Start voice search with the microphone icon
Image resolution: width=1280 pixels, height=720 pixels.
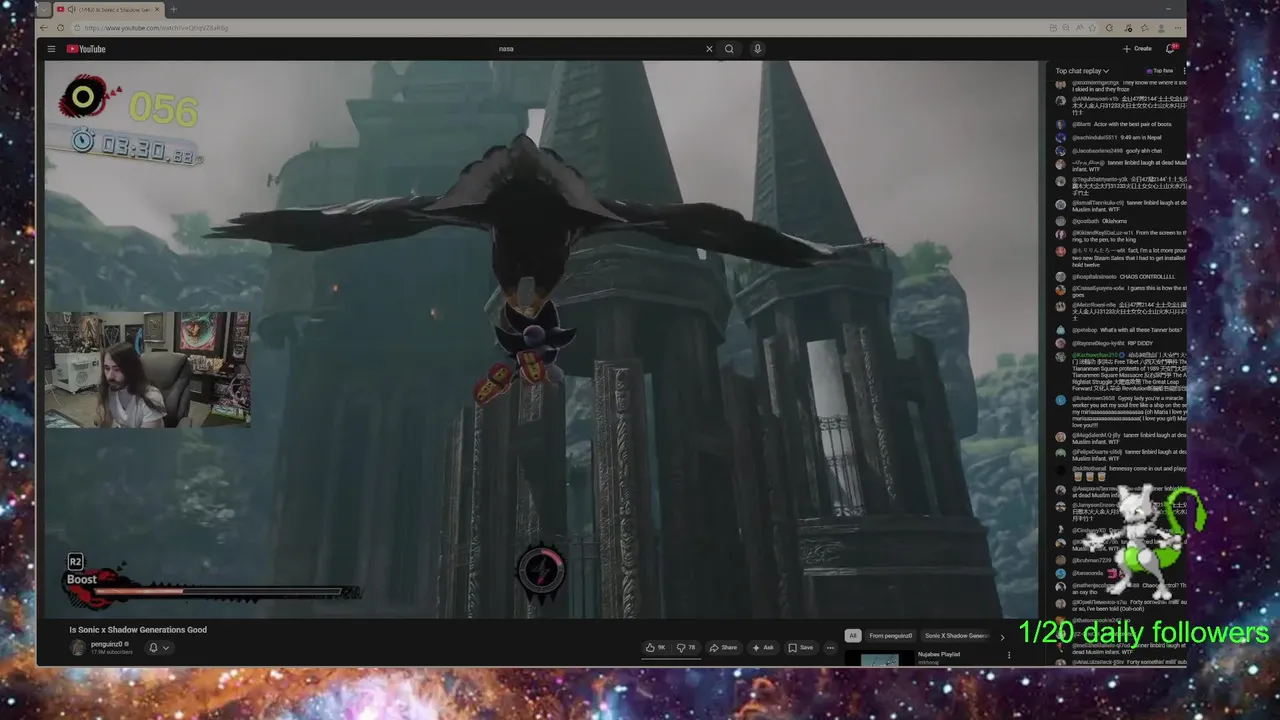757,49
